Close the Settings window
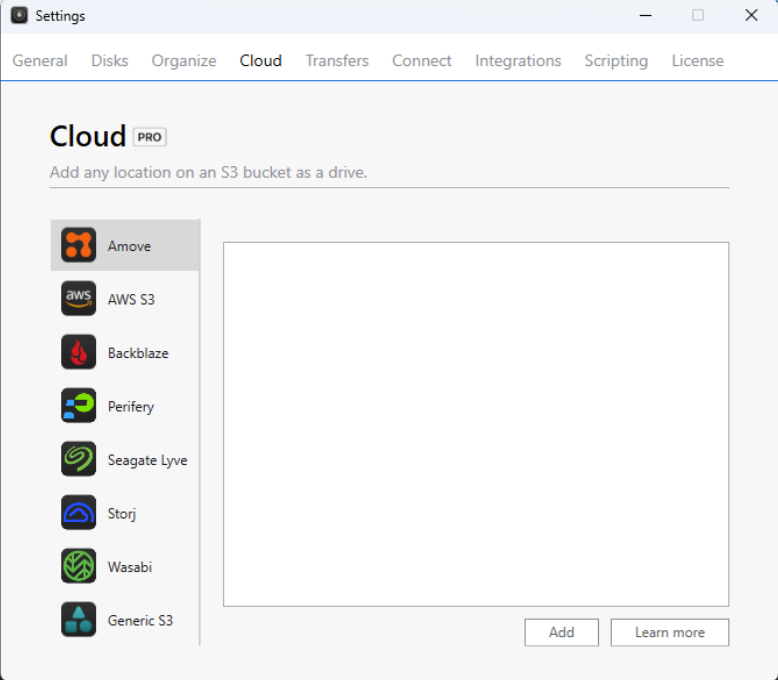Screen dimensions: 778x680 click(751, 15)
